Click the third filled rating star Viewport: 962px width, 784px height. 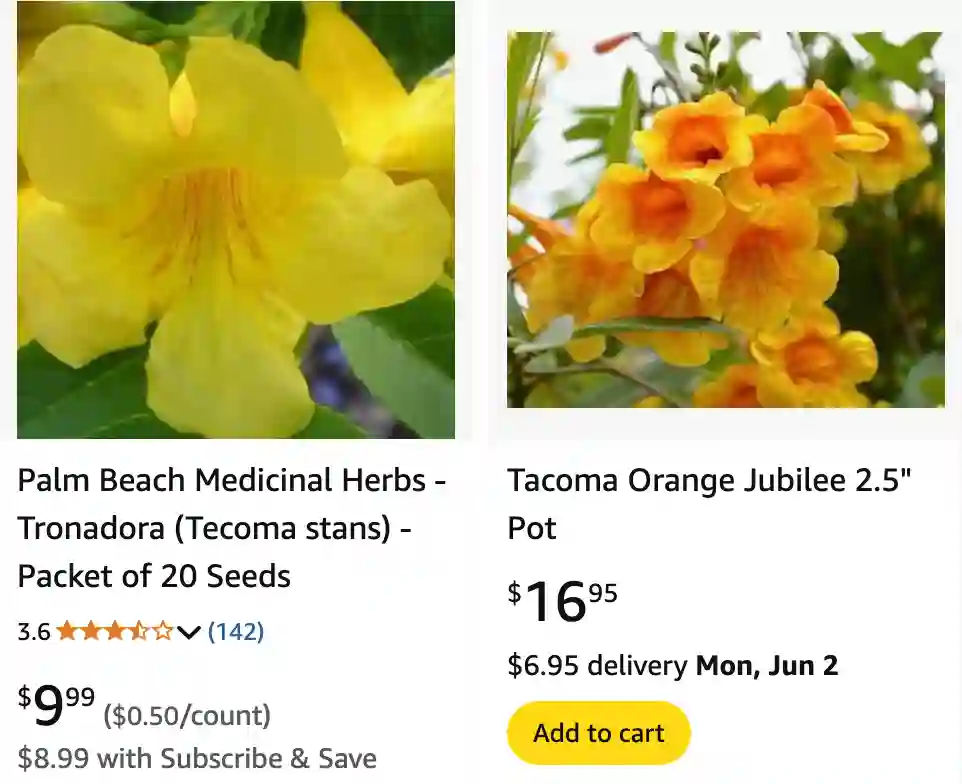pyautogui.click(x=115, y=631)
